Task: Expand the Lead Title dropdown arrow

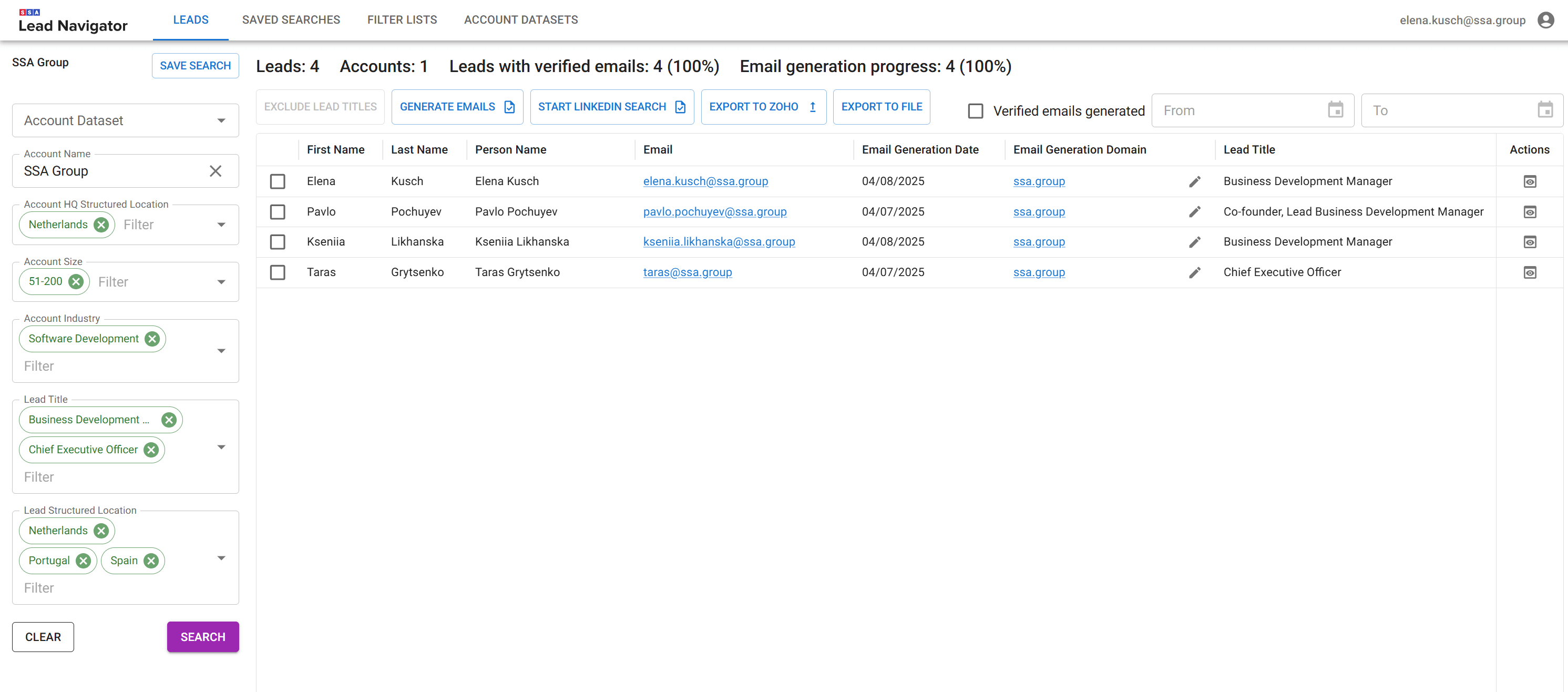Action: [222, 447]
